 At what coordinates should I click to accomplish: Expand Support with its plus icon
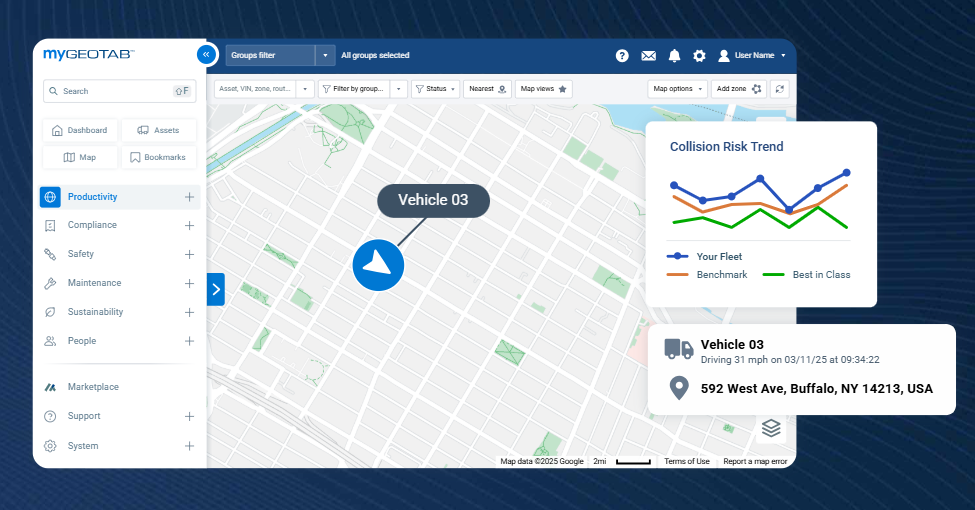190,416
